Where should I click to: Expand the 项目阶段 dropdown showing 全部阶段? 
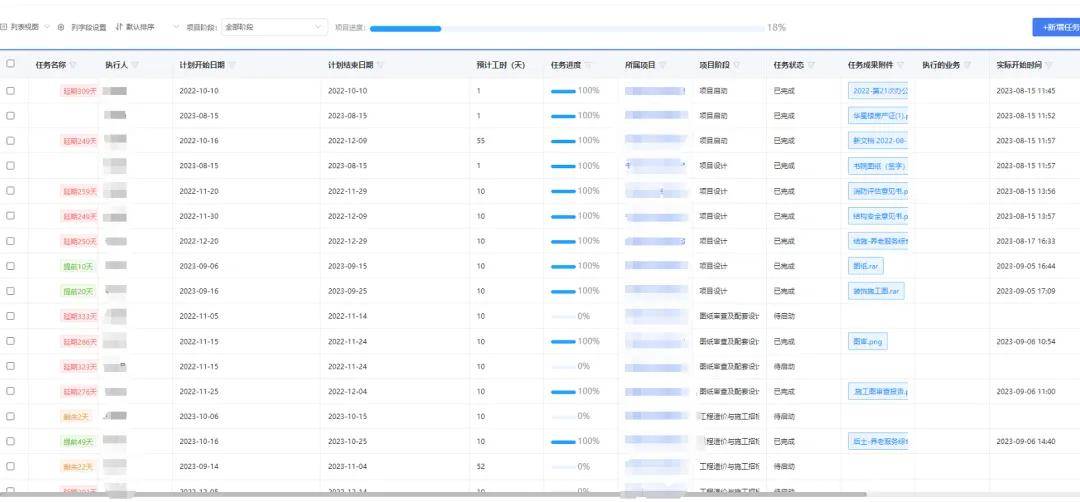point(275,27)
